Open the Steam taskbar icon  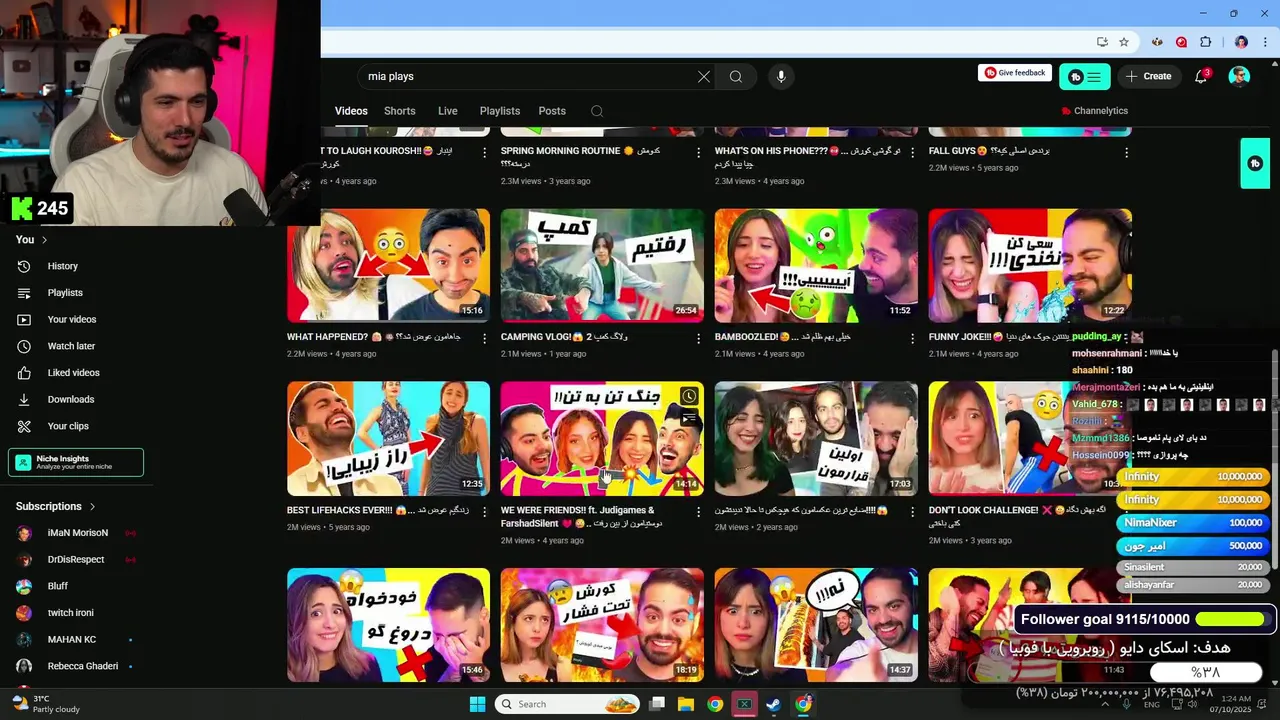point(773,704)
